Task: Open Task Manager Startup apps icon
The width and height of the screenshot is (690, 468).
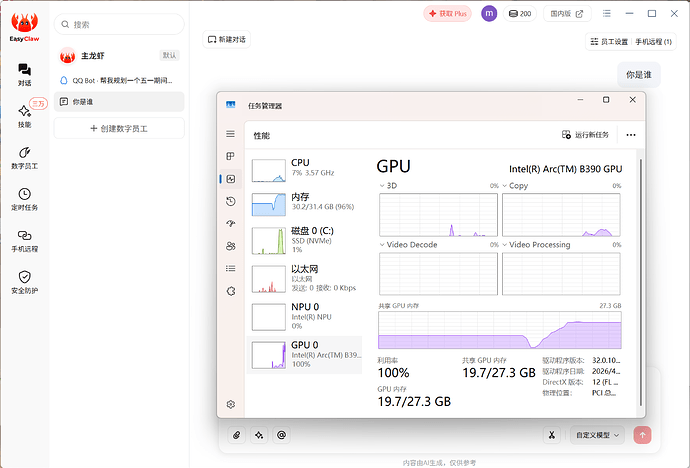Action: point(231,223)
